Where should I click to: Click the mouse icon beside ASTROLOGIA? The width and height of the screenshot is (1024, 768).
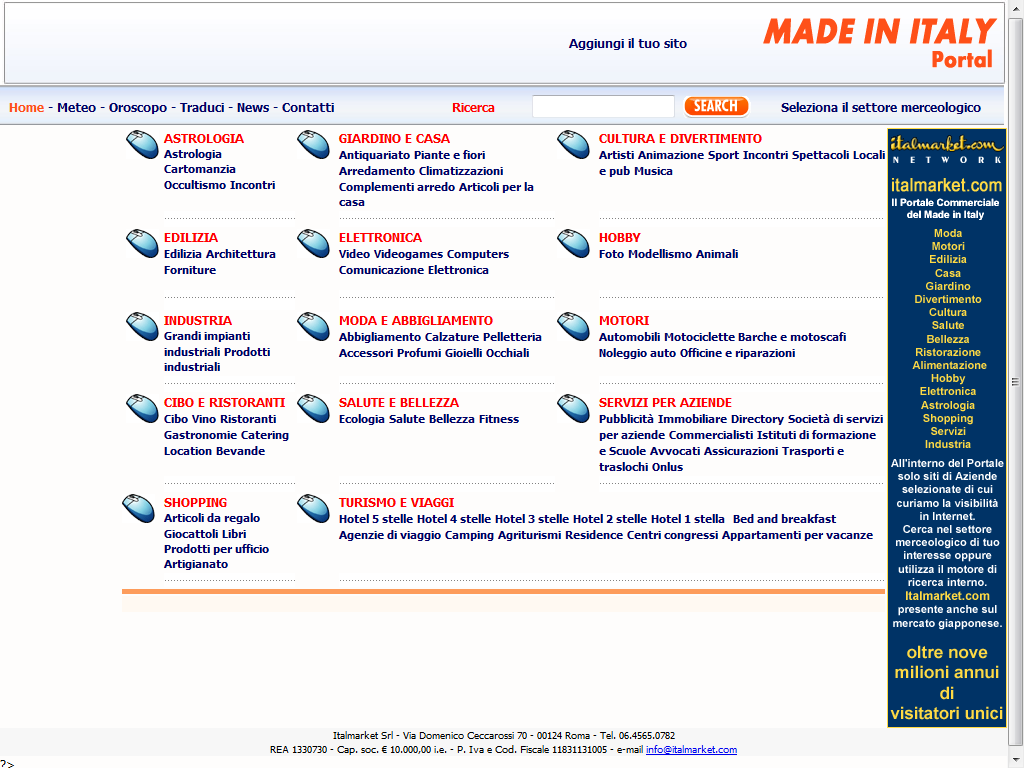pyautogui.click(x=142, y=144)
